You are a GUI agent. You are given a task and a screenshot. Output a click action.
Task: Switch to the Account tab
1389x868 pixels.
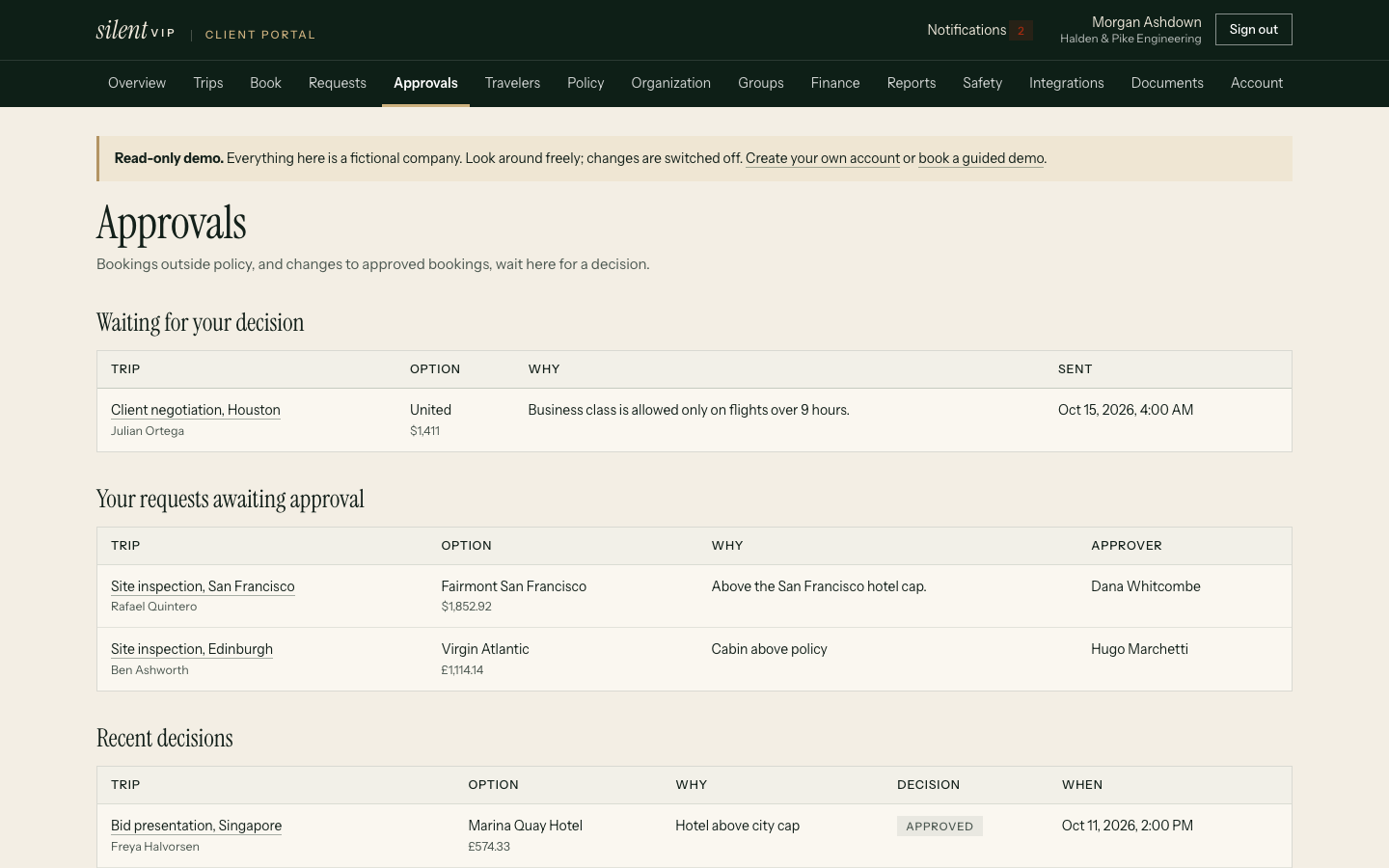point(1257,83)
